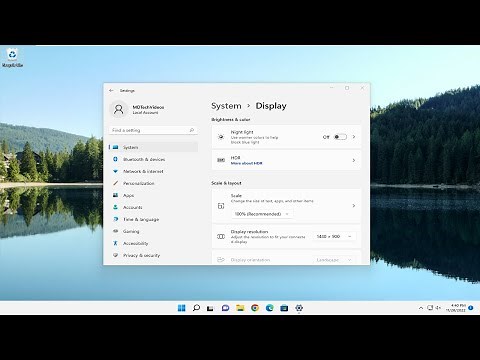
Task: Open the display resolution dropdown
Action: point(334,236)
